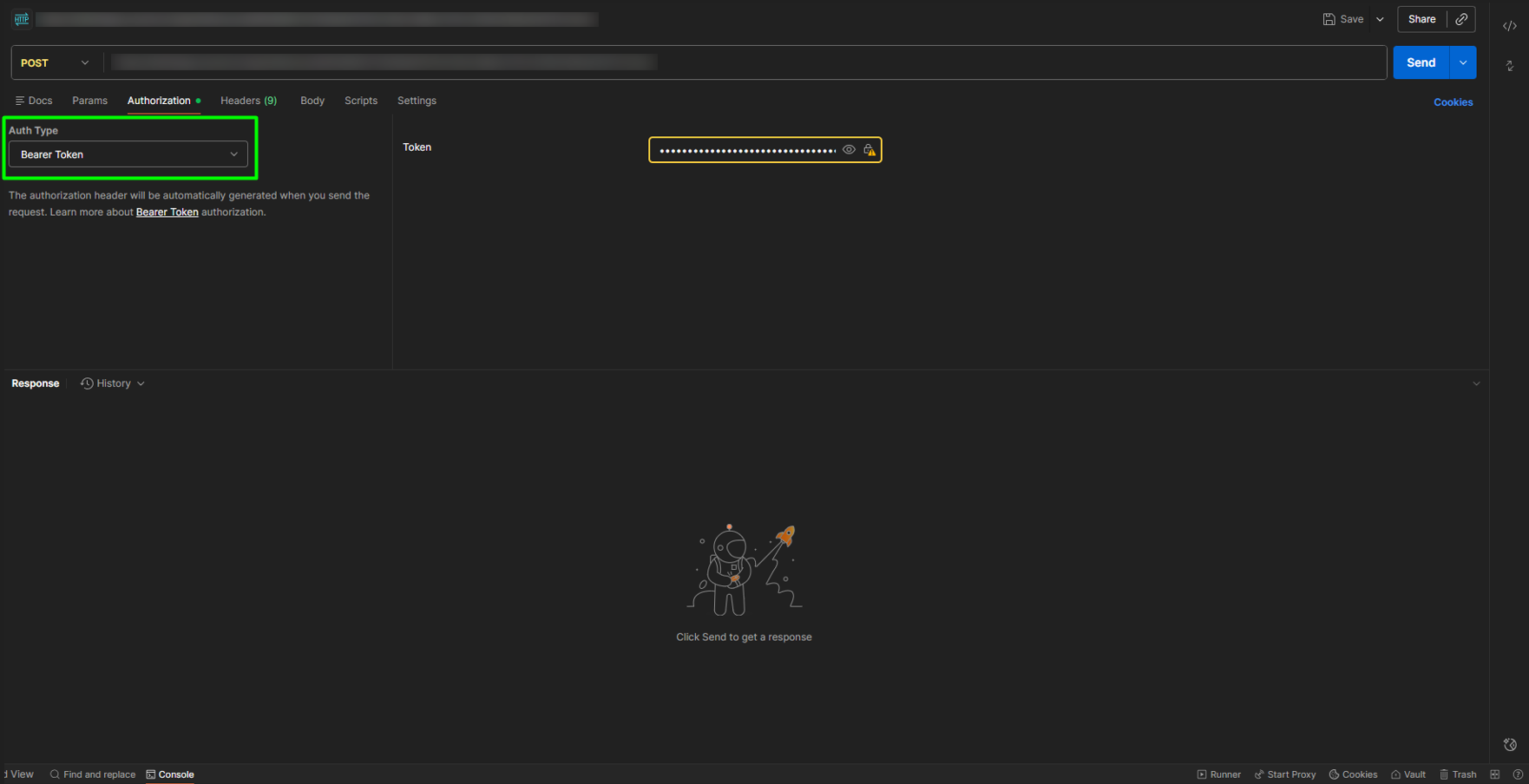Click the help question mark icon
The width and height of the screenshot is (1529, 784).
click(1518, 774)
